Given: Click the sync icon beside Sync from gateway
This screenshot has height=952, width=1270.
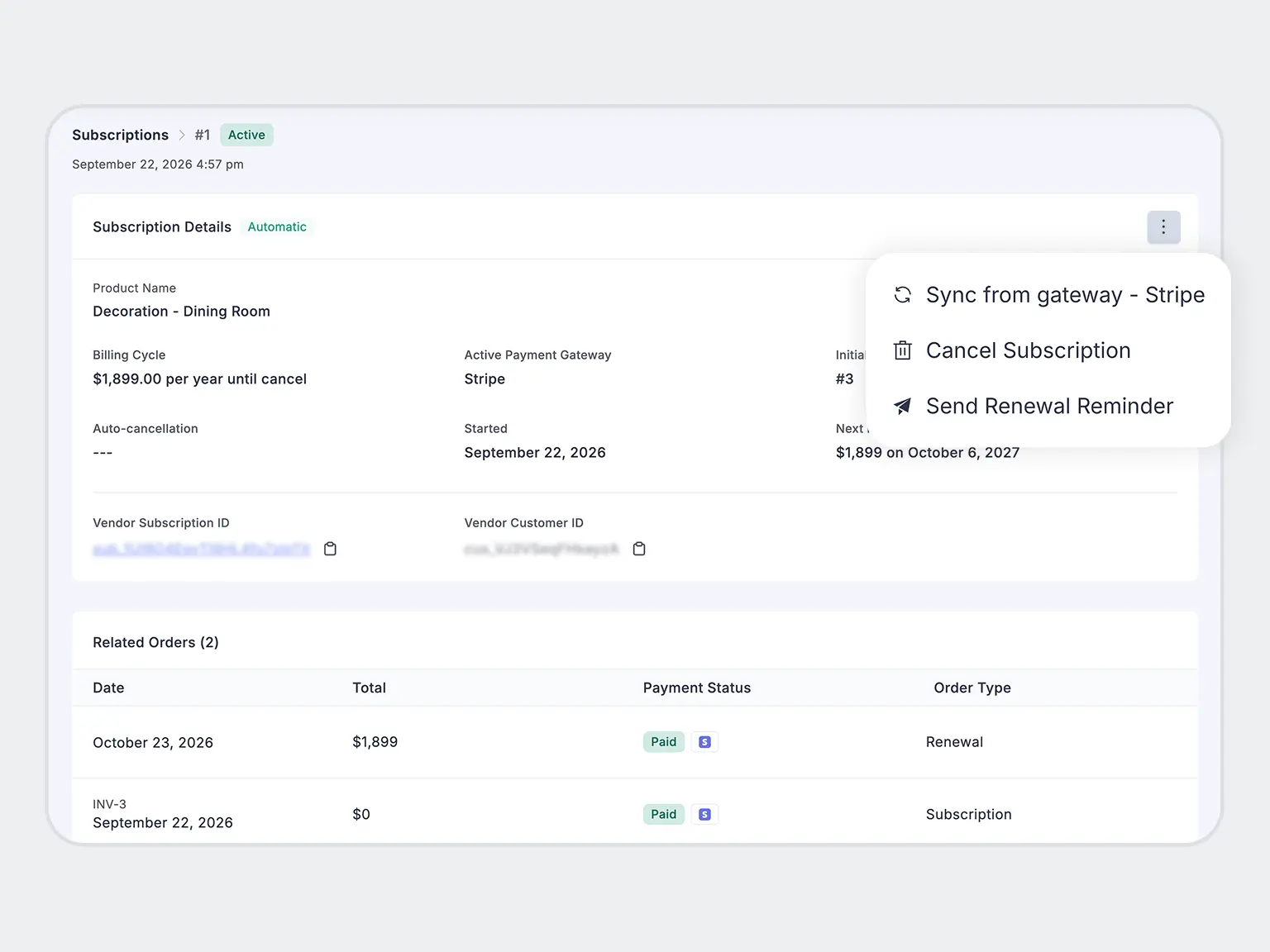Looking at the screenshot, I should point(903,295).
